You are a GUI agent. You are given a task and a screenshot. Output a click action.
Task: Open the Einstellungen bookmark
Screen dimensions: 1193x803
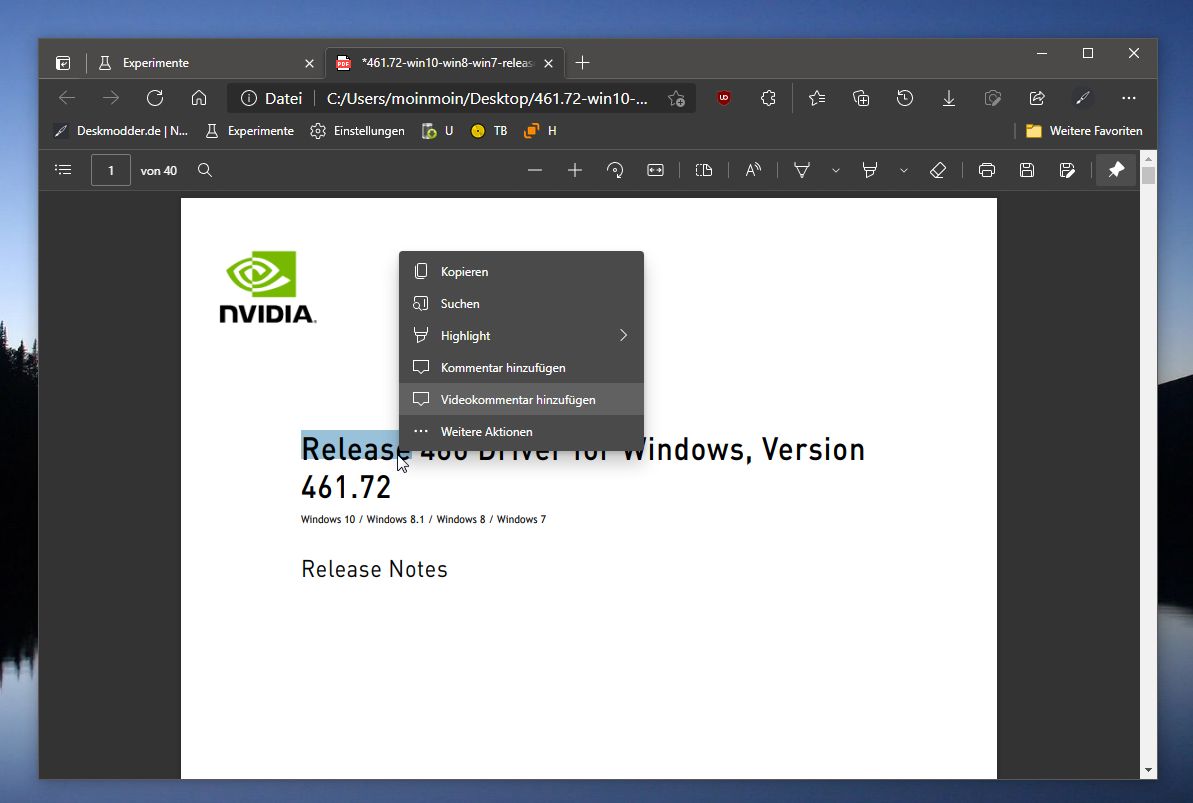[x=358, y=131]
